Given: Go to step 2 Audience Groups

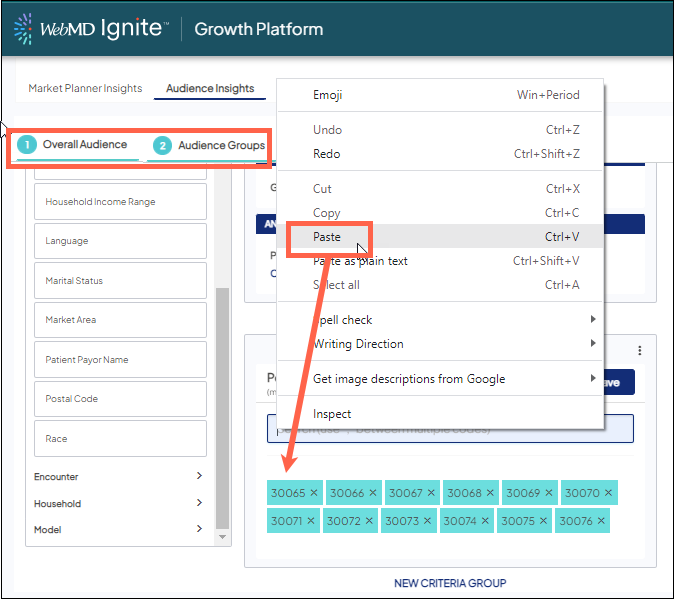Looking at the screenshot, I should click(210, 146).
